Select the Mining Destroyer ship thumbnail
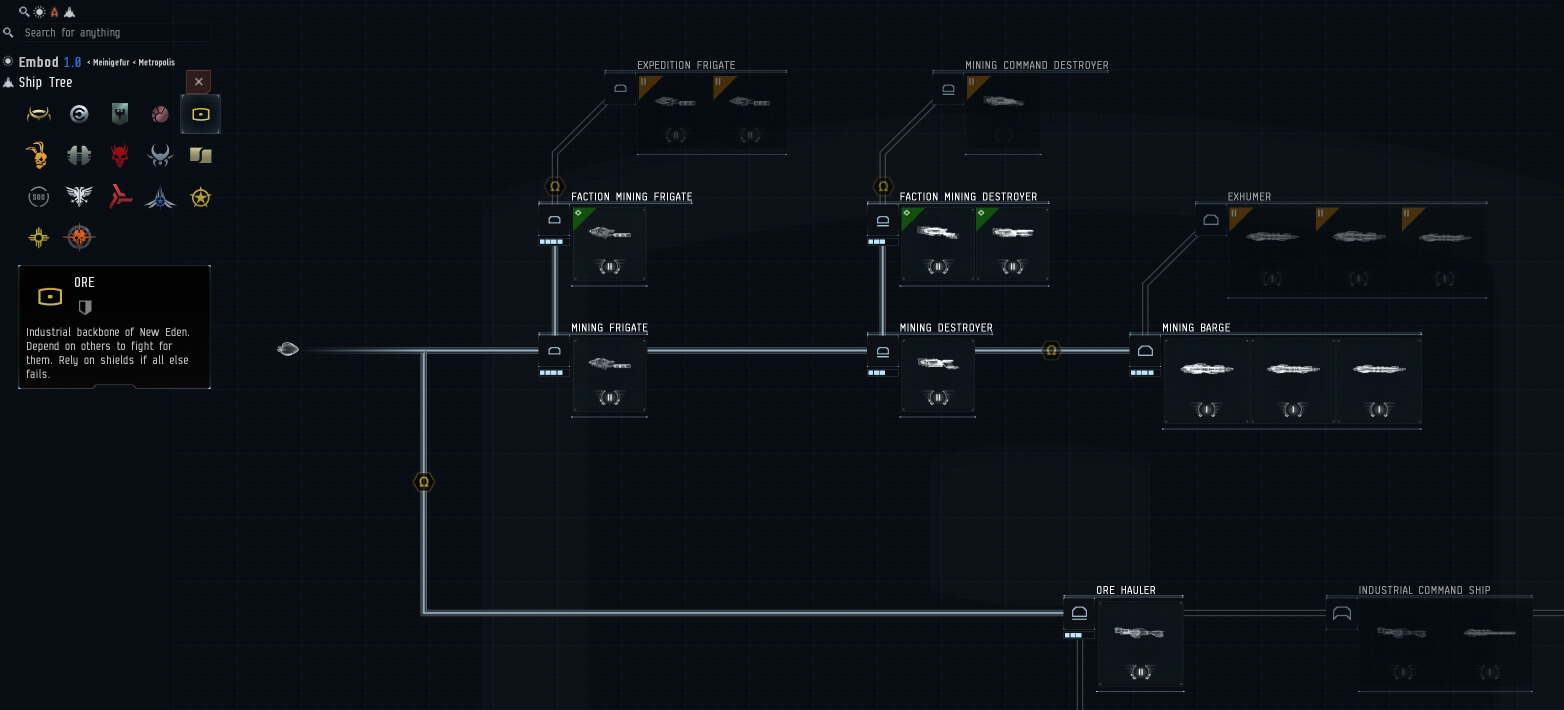 click(937, 376)
